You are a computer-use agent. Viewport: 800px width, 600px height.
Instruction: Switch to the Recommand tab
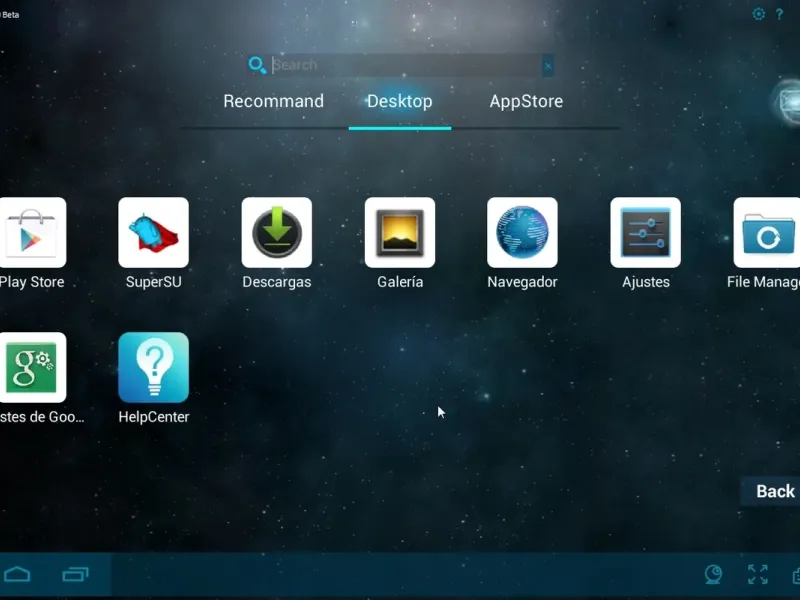click(273, 101)
